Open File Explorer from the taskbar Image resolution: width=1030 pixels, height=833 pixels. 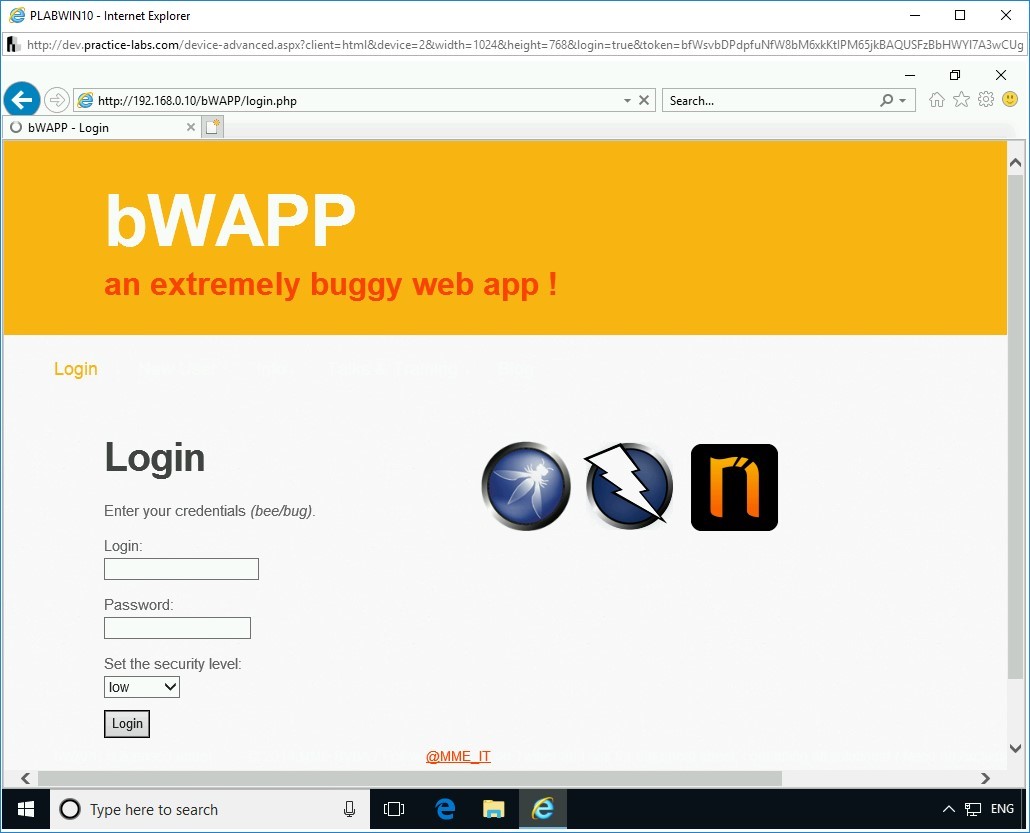(493, 809)
